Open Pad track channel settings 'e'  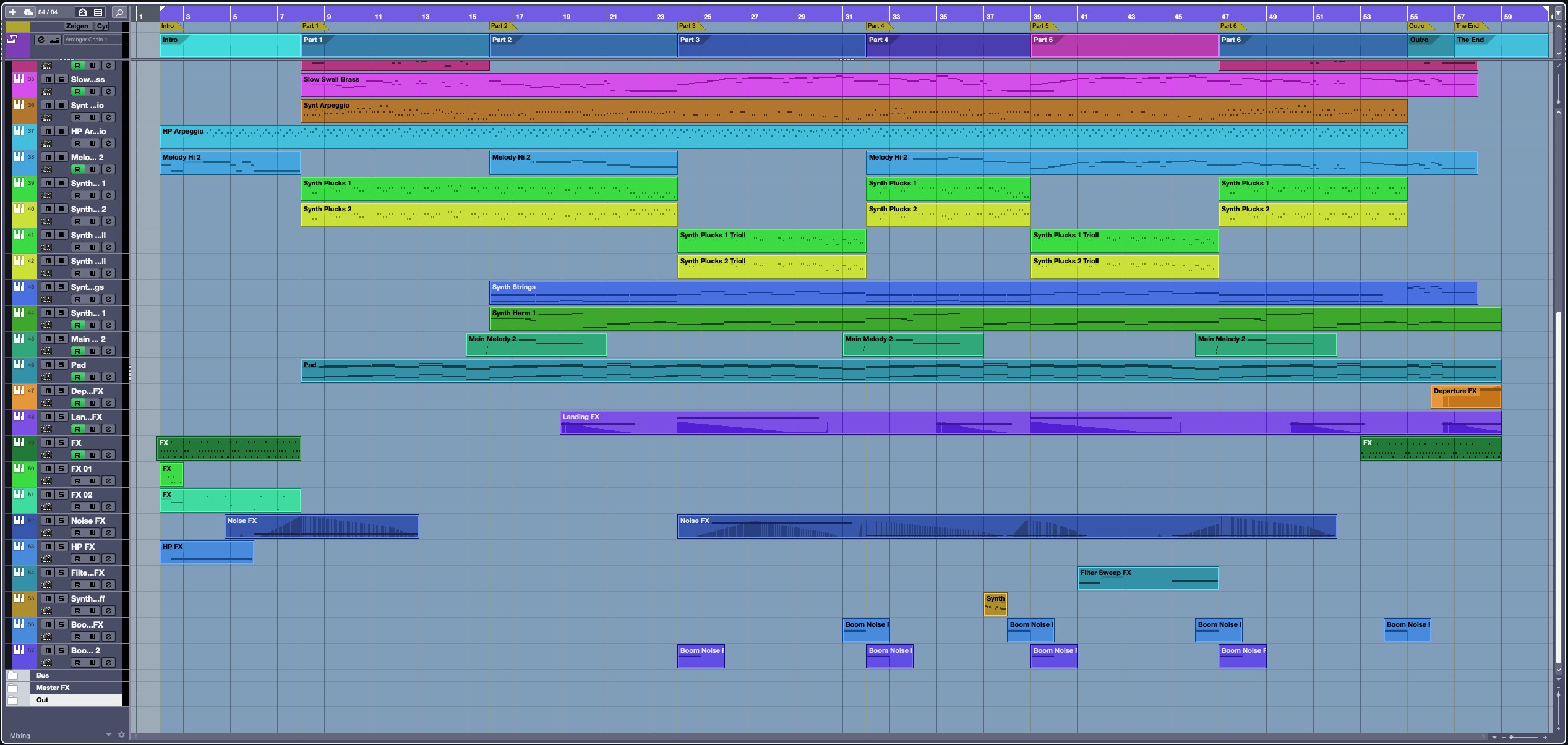click(x=108, y=377)
